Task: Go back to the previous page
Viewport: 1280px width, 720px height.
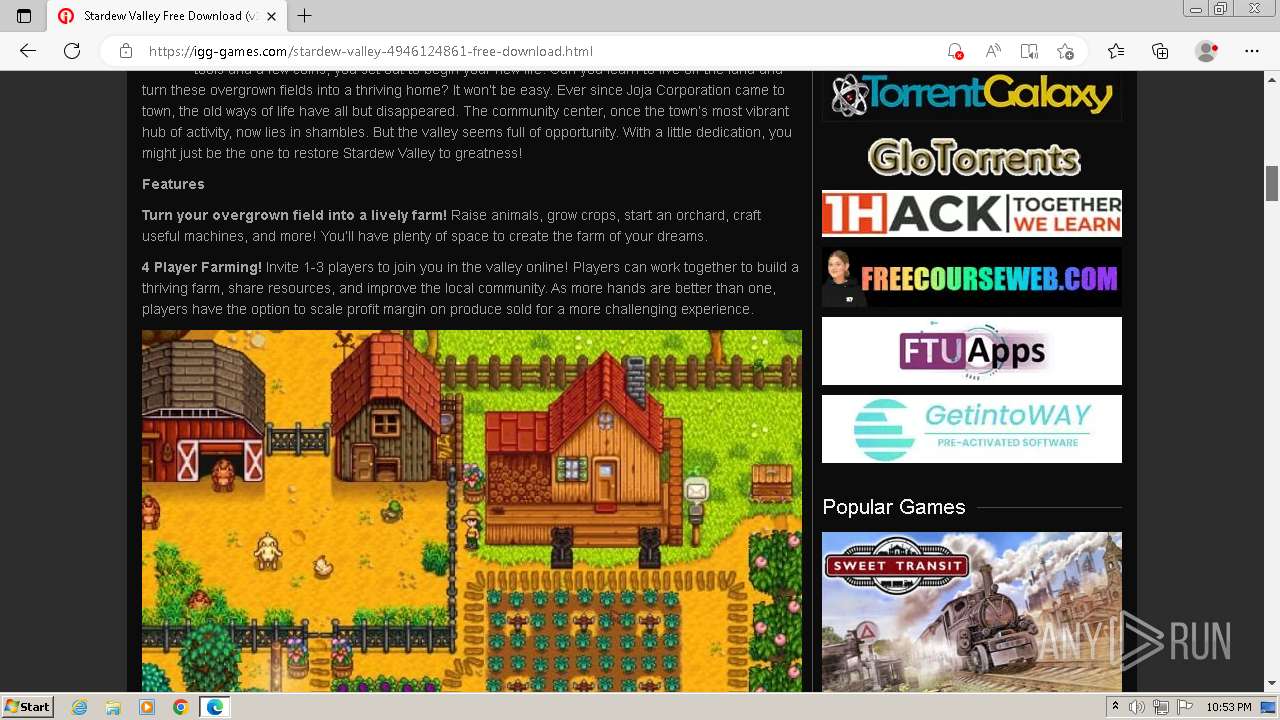Action: coord(28,51)
